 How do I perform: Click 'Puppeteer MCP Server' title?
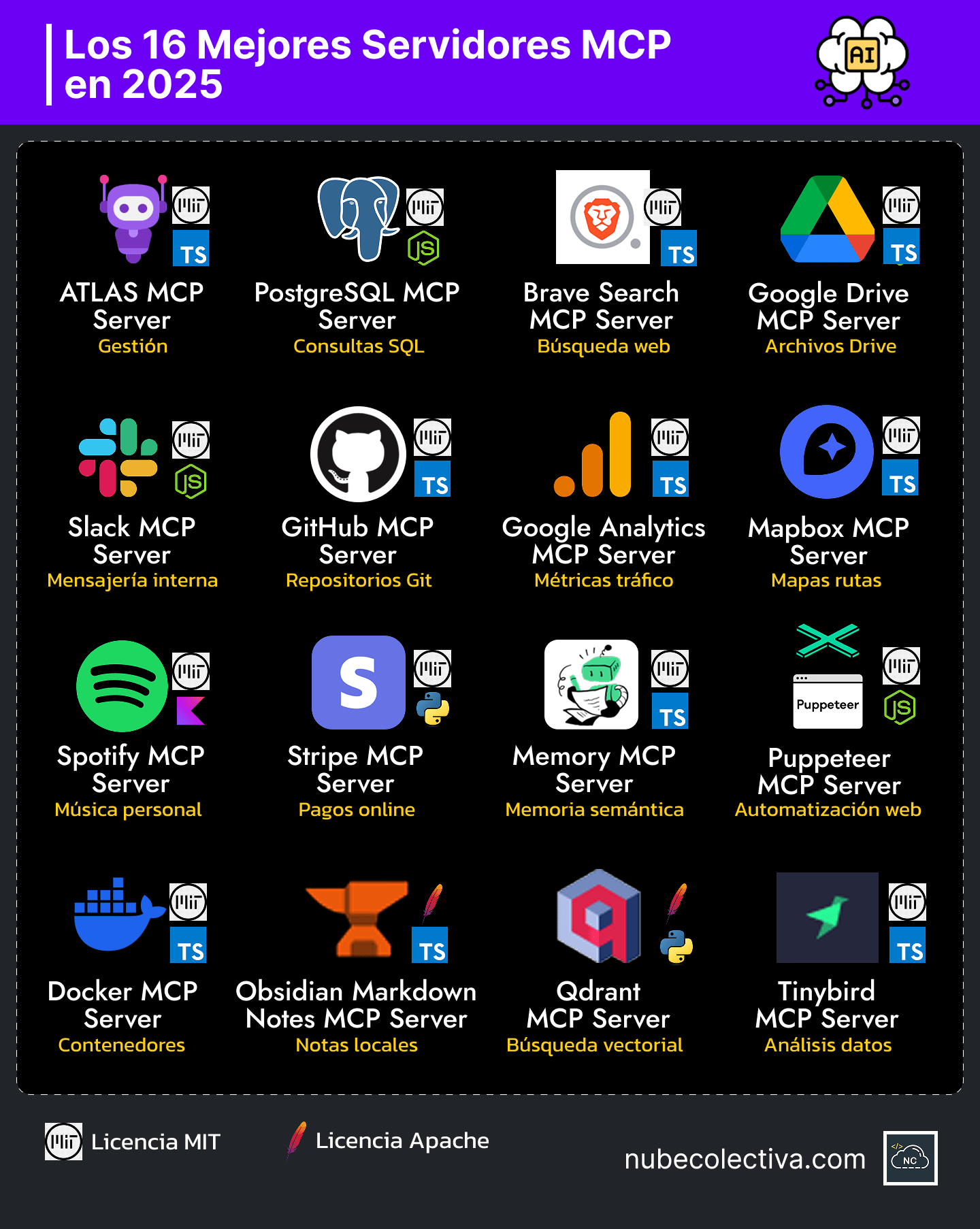pos(829,772)
